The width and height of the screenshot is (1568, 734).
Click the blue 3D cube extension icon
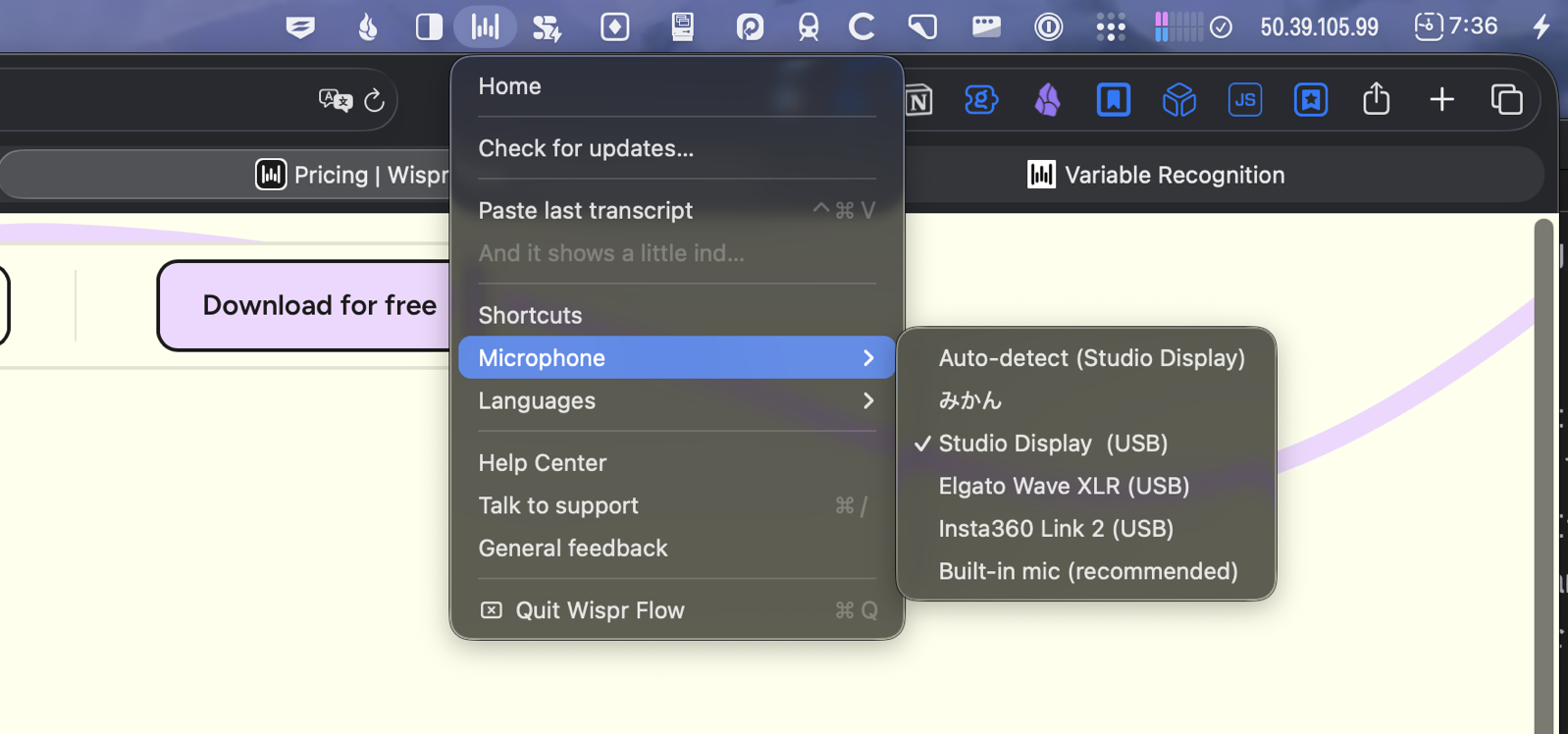point(1178,100)
